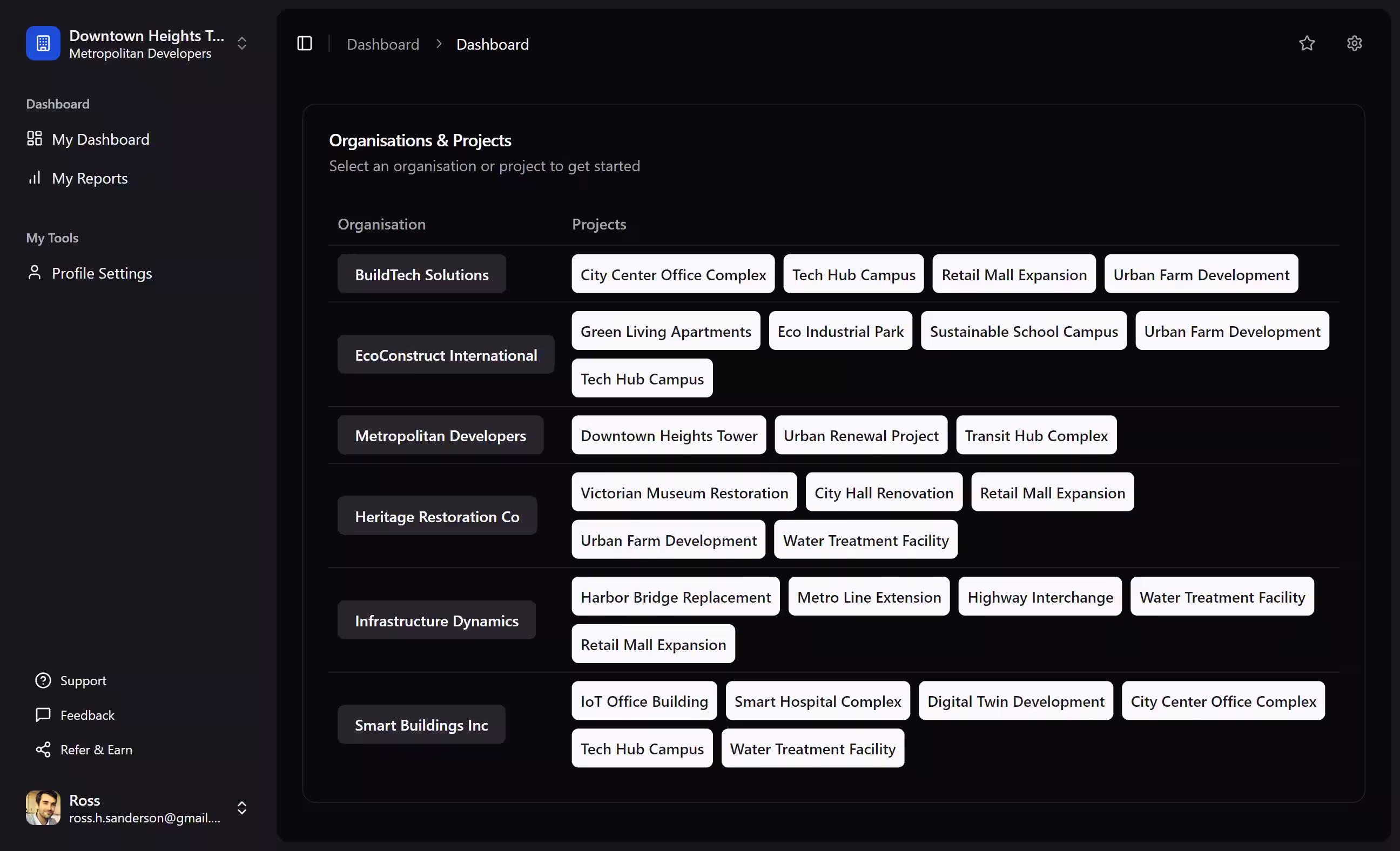Click the Dashboard breadcrumb link
Screen dimensions: 1400x851
pos(383,44)
